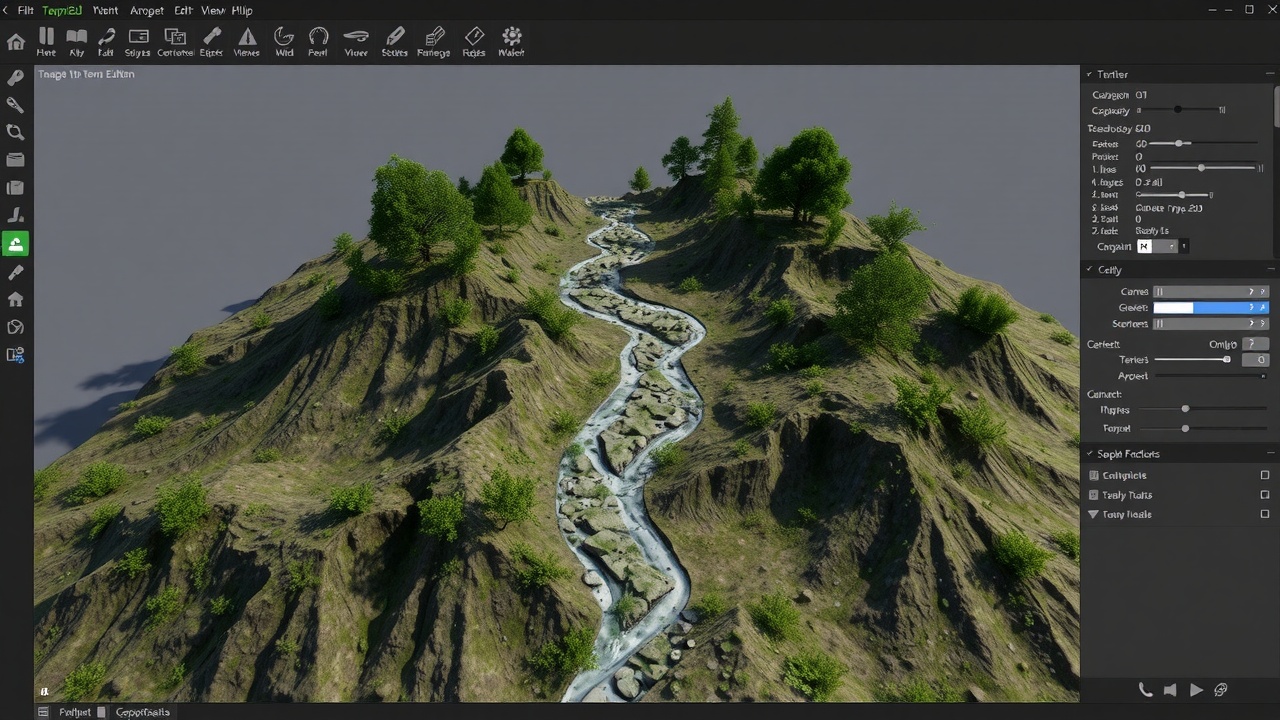The image size is (1280, 720).
Task: Select the highlighted green terrain tool in sidebar
Action: tap(15, 243)
